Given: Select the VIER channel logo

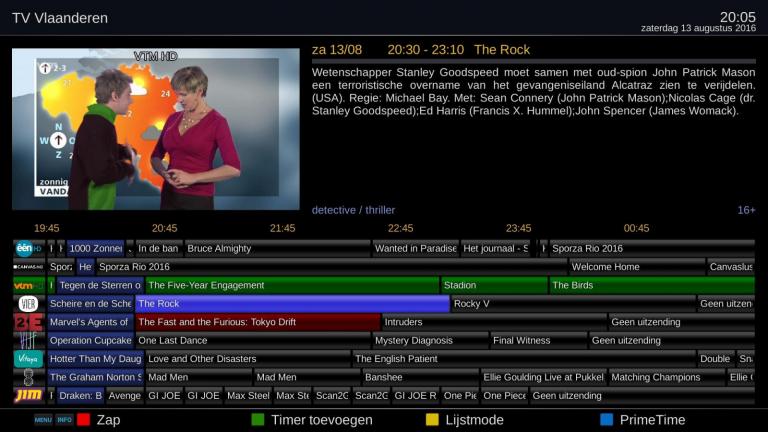Looking at the screenshot, I should (28, 303).
